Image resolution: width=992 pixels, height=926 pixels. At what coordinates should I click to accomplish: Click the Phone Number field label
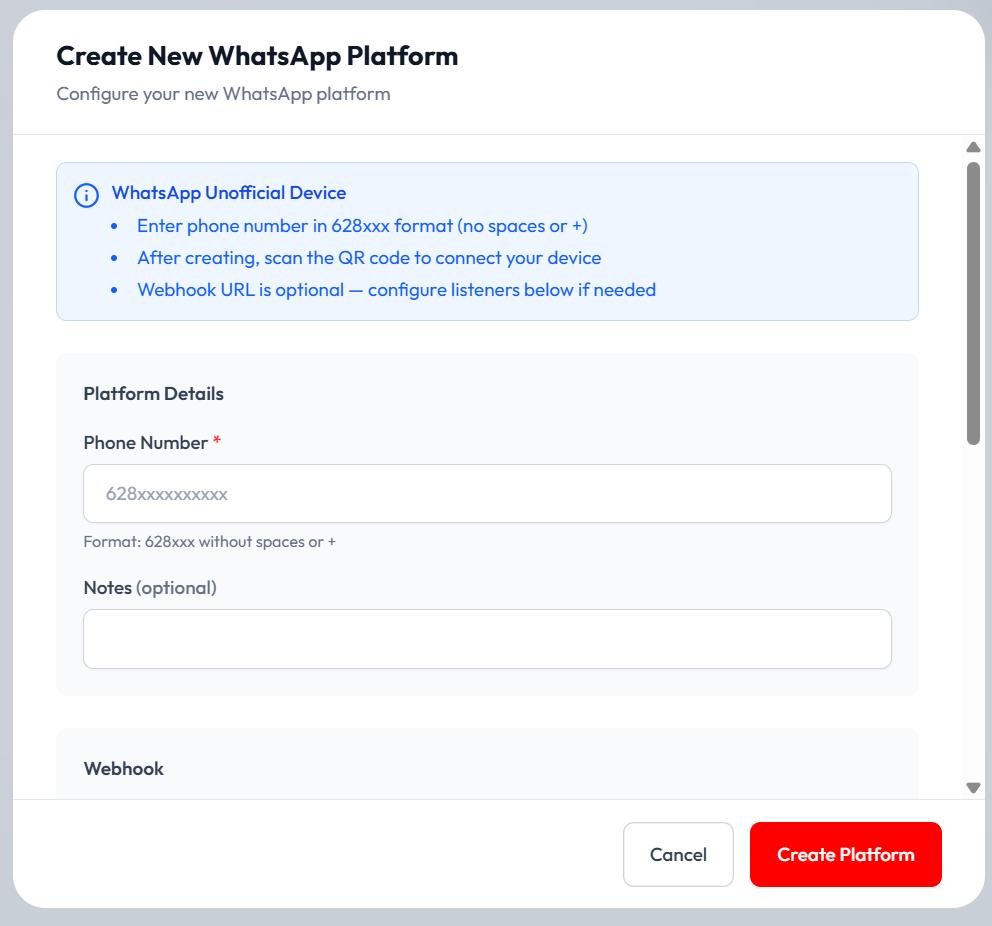click(x=146, y=443)
